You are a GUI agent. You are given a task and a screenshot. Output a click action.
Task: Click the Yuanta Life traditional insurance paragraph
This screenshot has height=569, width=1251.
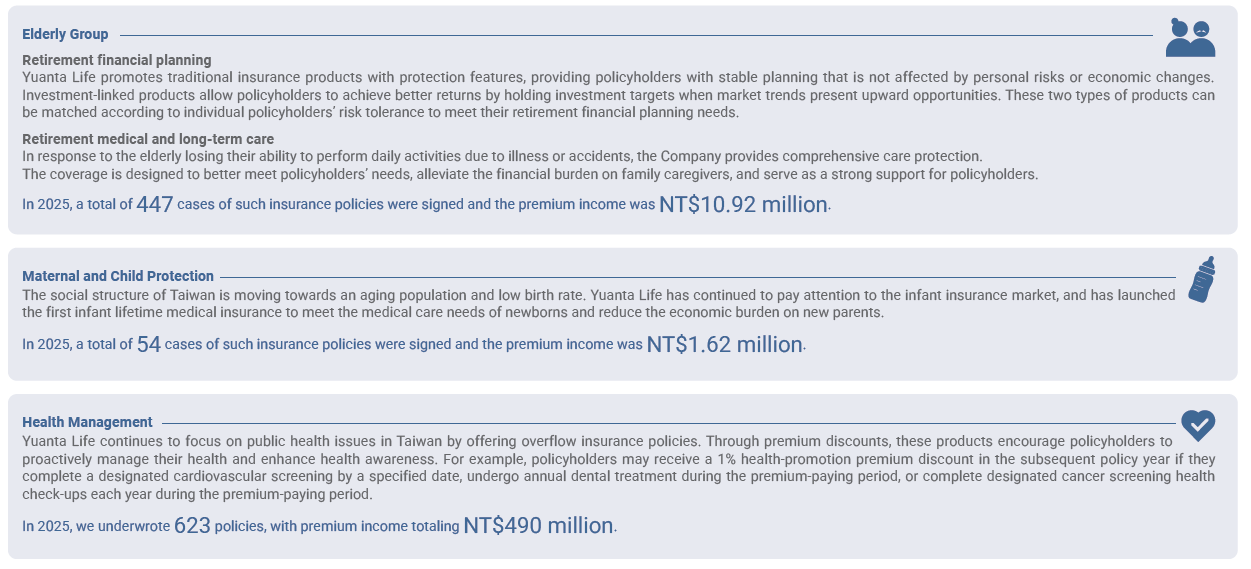click(618, 95)
